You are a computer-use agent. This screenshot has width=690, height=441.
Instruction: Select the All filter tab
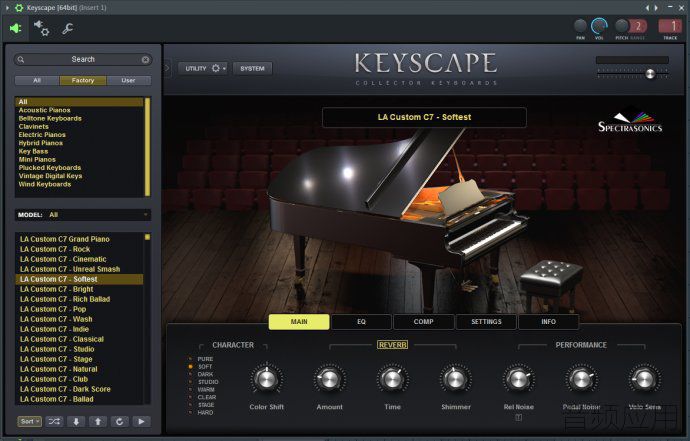click(x=37, y=81)
